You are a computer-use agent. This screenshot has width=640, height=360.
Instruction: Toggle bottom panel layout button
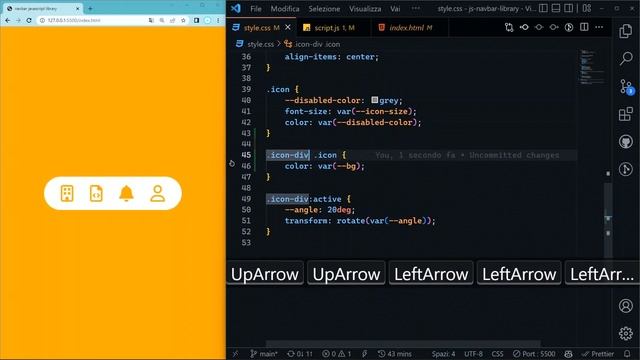click(556, 8)
